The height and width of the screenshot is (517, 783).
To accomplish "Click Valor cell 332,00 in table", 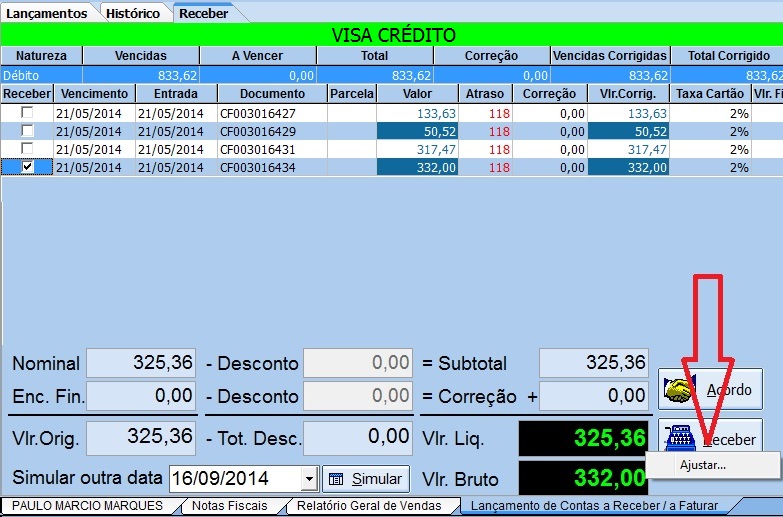I will [x=417, y=167].
